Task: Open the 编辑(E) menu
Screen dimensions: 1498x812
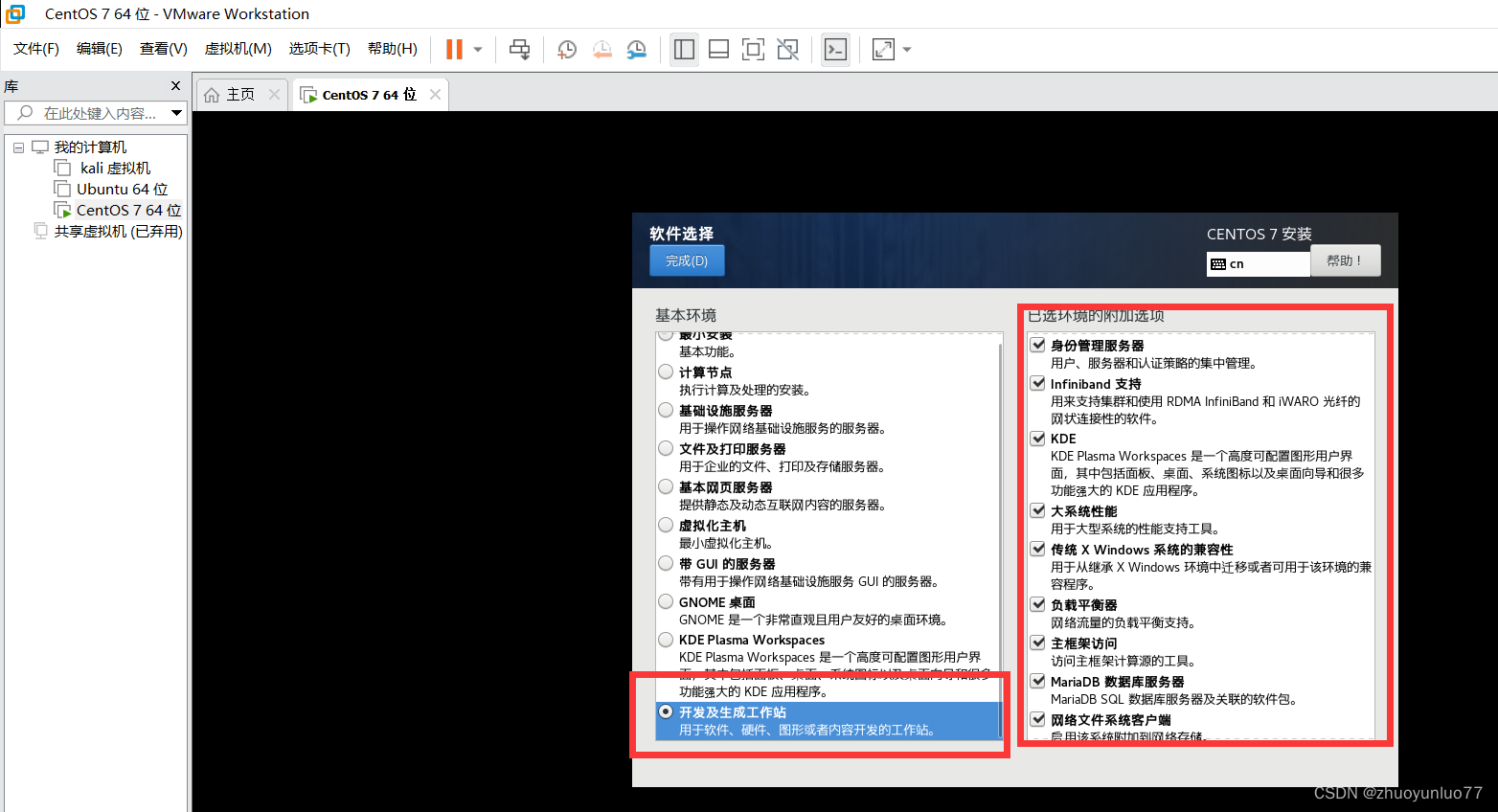Action: pos(100,49)
